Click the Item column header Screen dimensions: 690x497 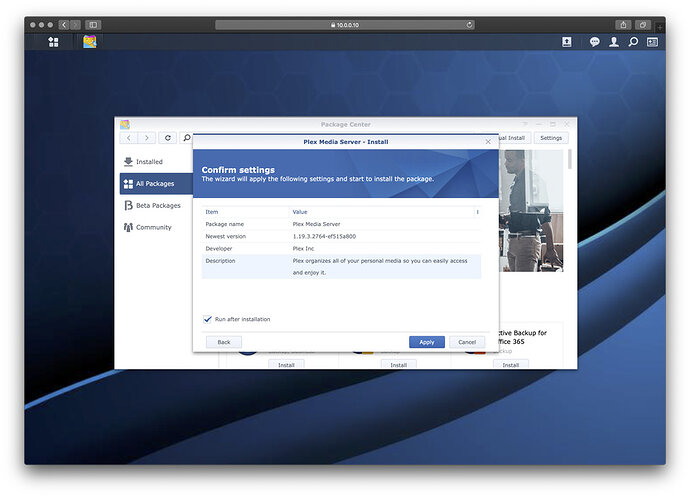pos(245,212)
